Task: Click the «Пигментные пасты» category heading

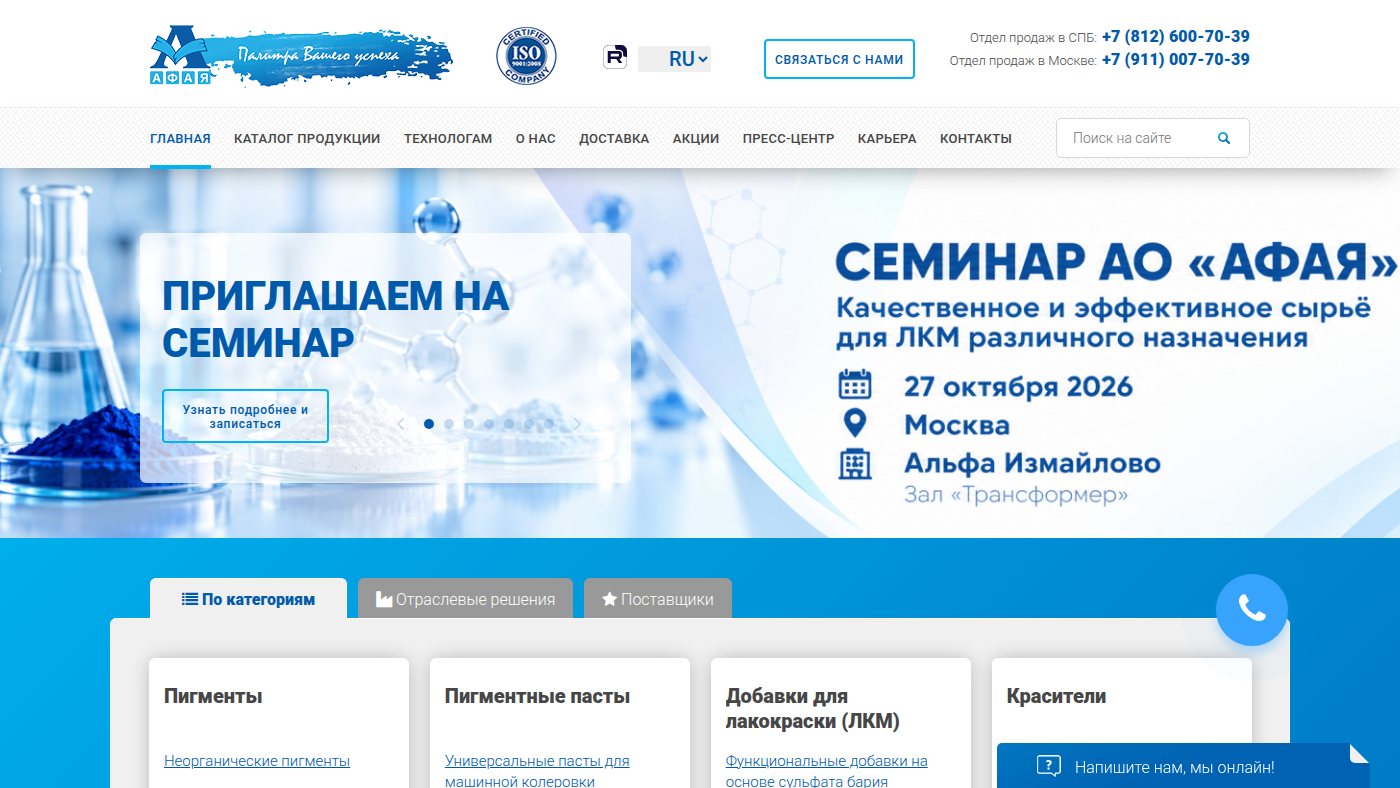Action: tap(537, 696)
